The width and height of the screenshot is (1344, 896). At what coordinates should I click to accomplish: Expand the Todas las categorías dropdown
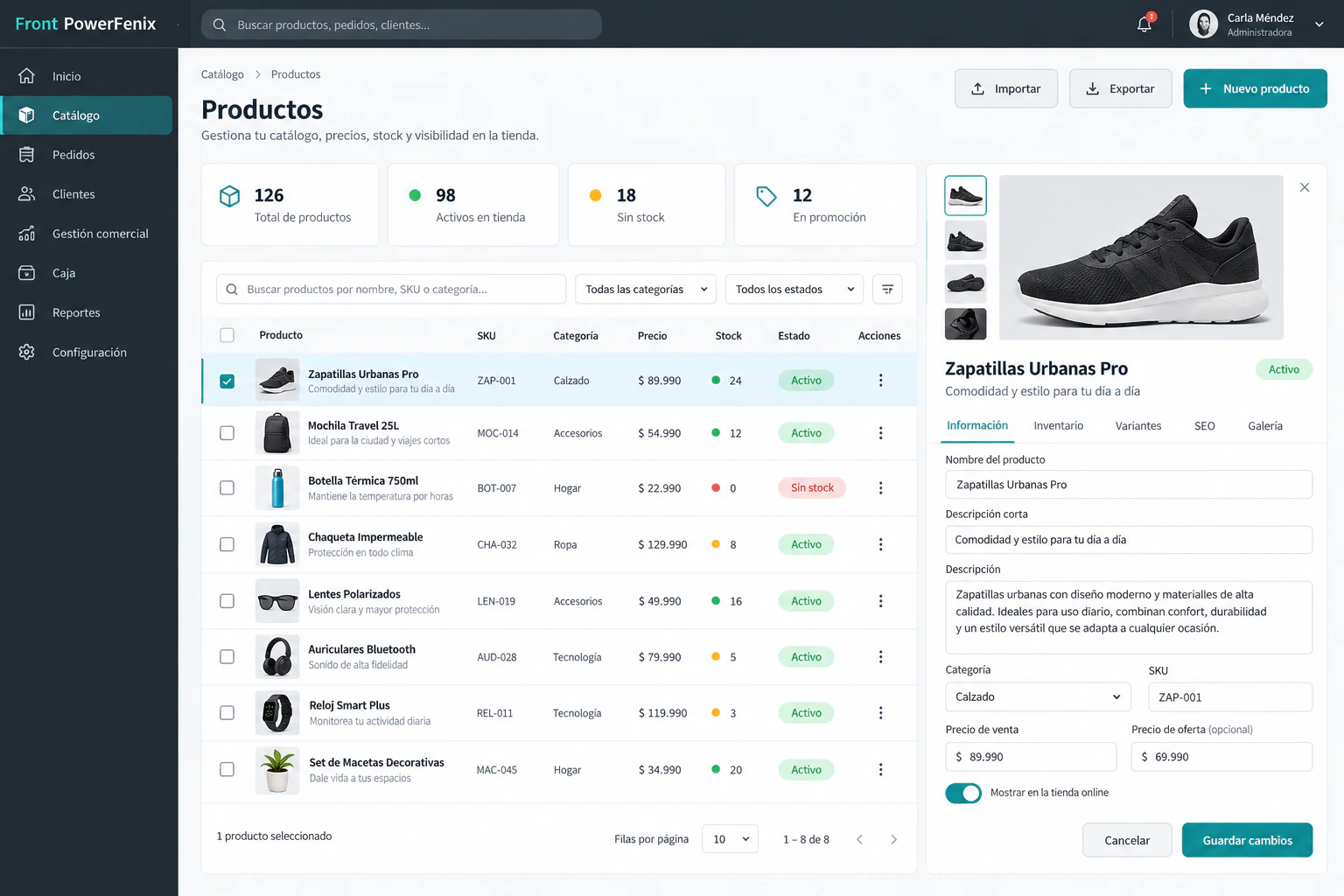point(646,290)
